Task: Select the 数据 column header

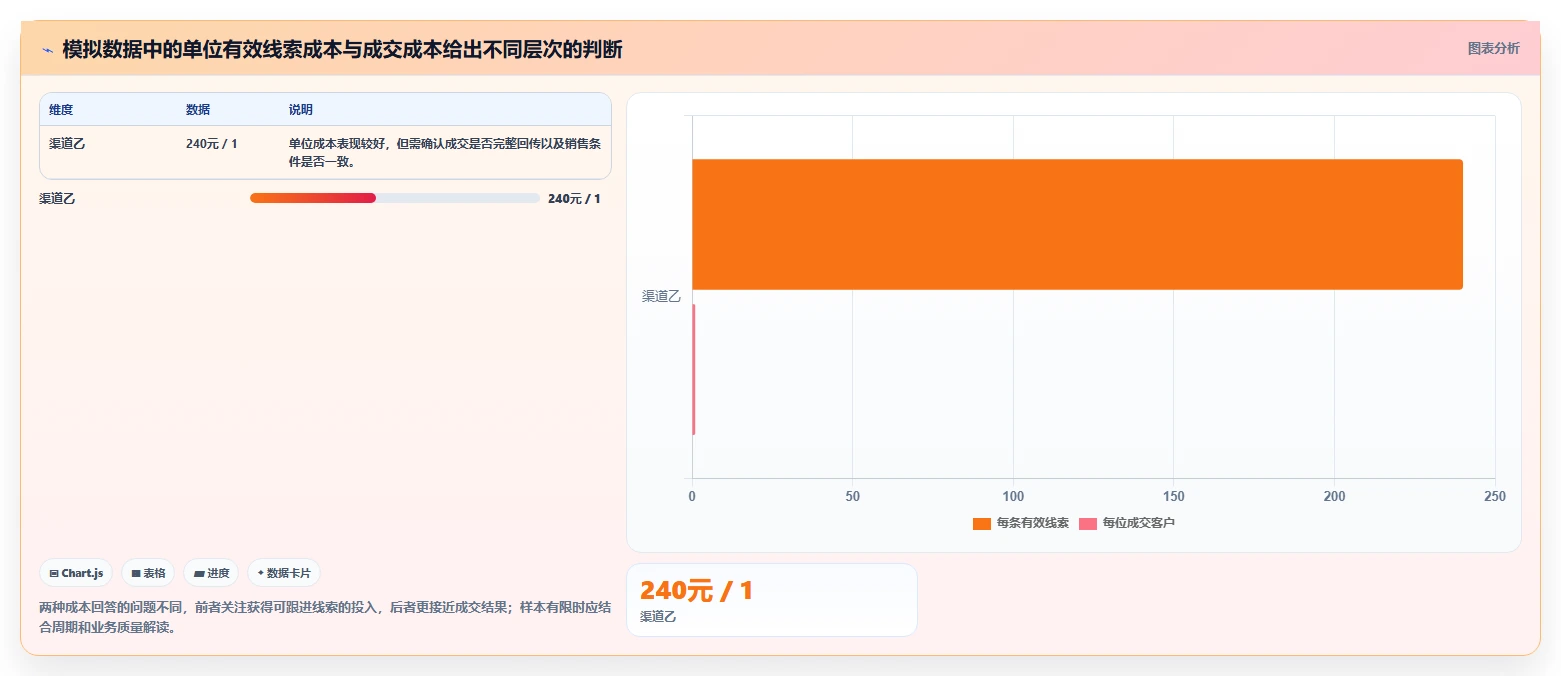Action: coord(198,109)
